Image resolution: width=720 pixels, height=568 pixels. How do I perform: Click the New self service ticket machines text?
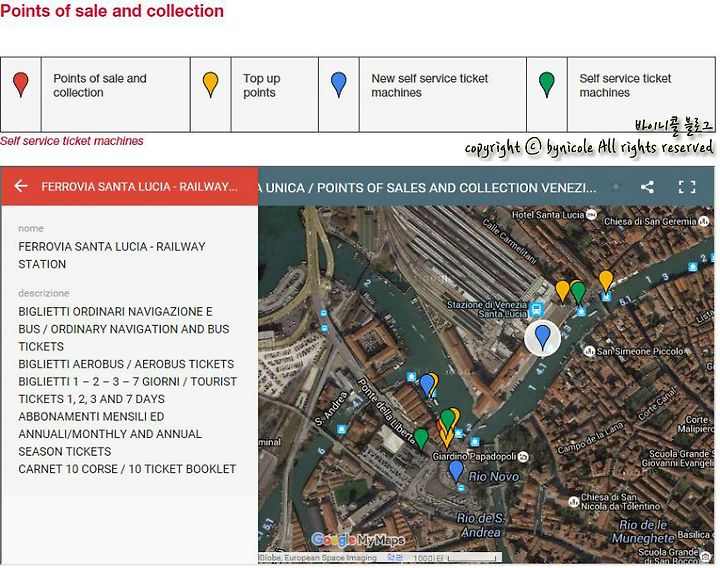[430, 85]
